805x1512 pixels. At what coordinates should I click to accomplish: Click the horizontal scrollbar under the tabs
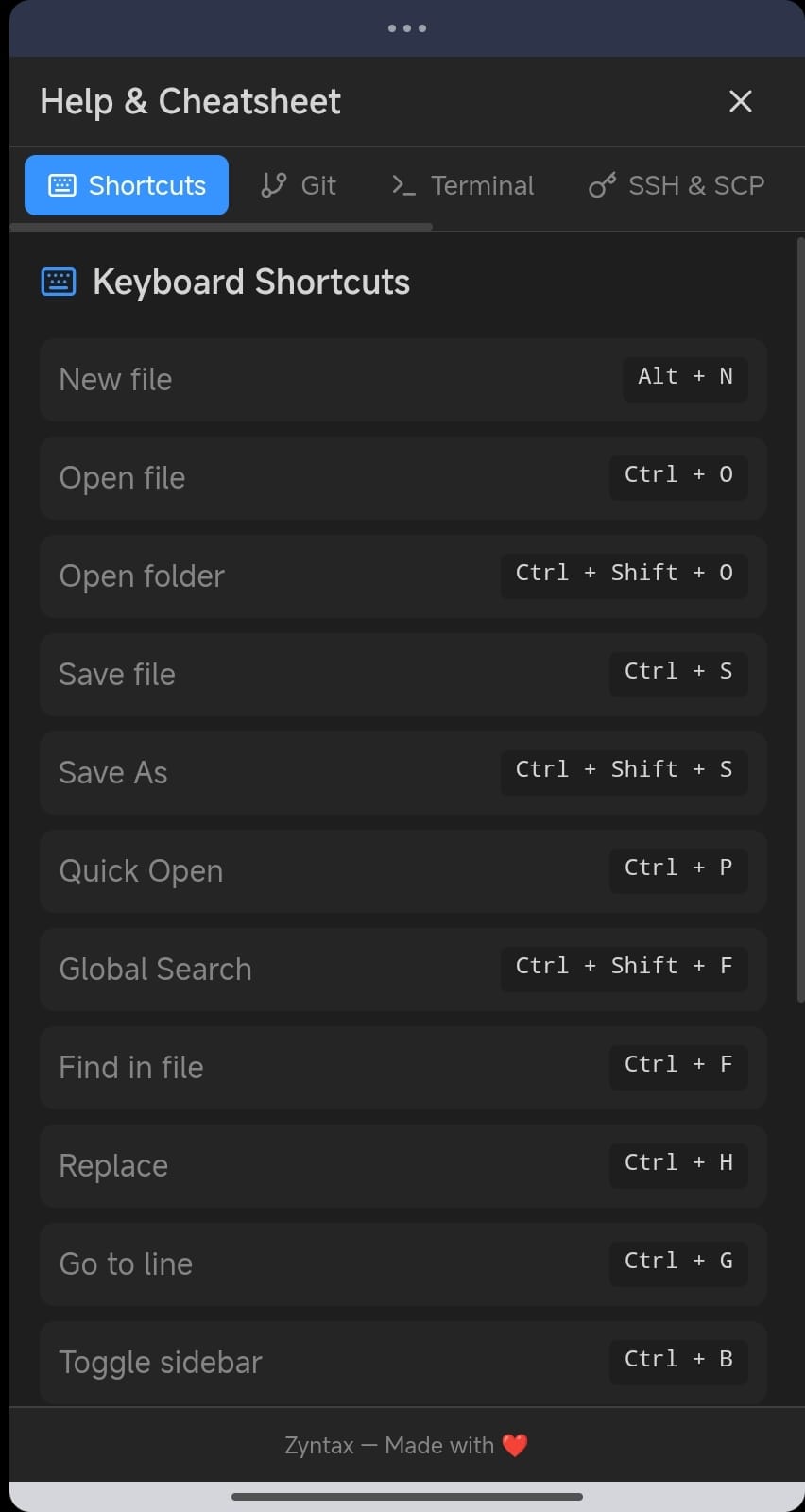tap(221, 228)
